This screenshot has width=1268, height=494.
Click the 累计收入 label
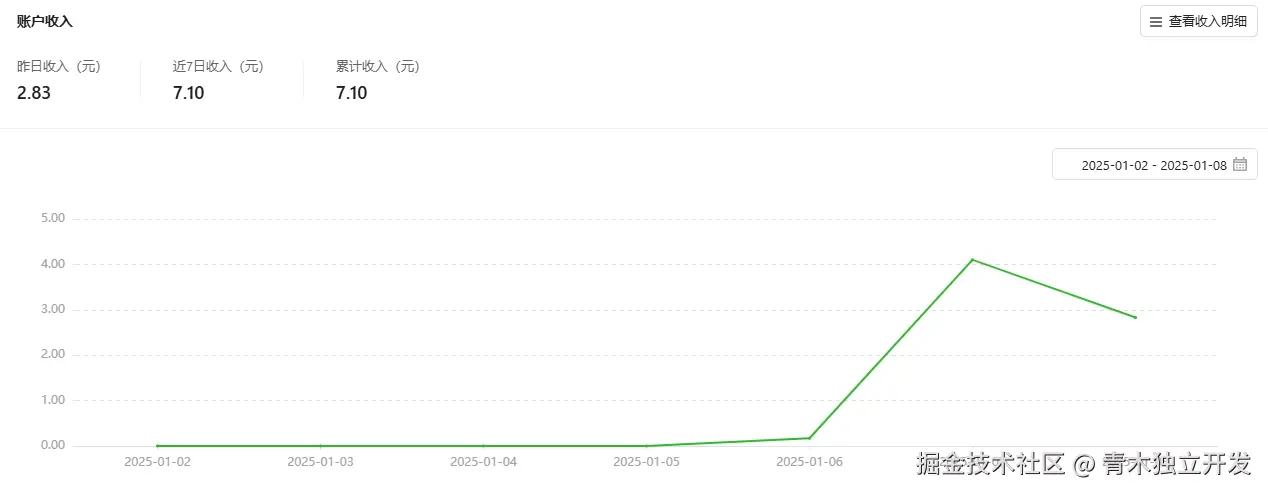(x=378, y=66)
